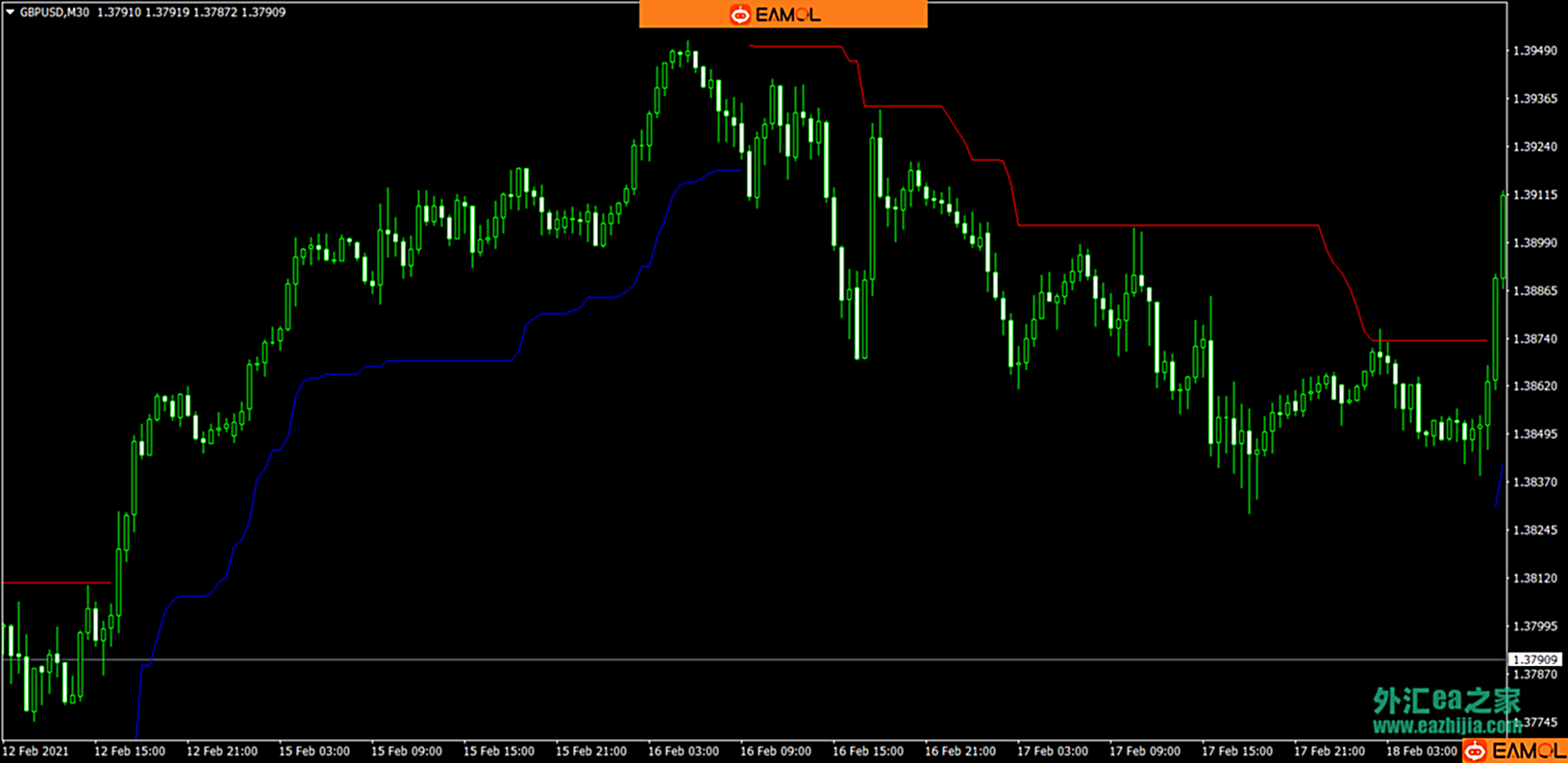Click the 1.39490 price scale label
This screenshot has height=763, width=1568.
pos(1535,51)
